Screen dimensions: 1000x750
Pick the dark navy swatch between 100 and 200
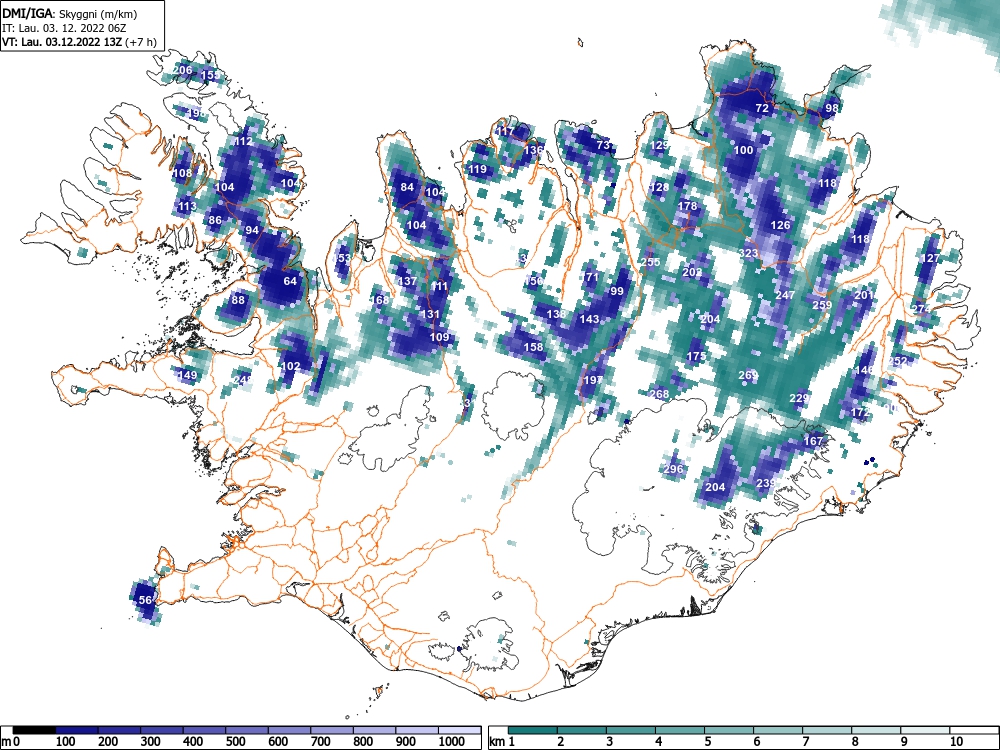pos(77,731)
